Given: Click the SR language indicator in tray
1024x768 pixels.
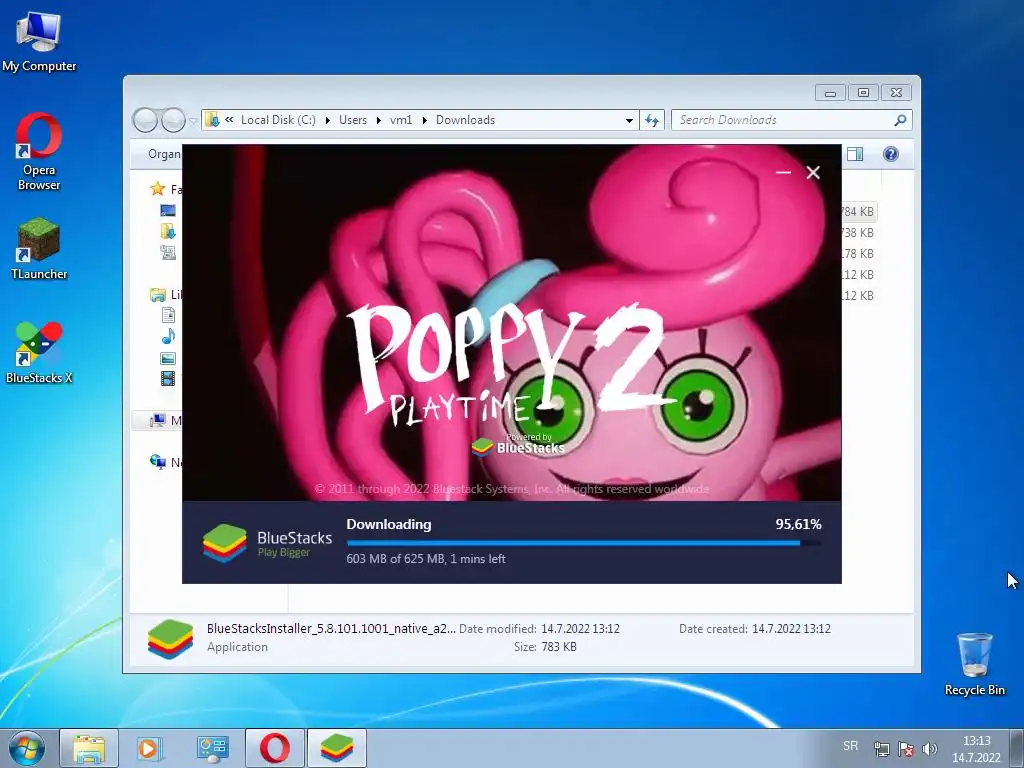Looking at the screenshot, I should pos(850,746).
